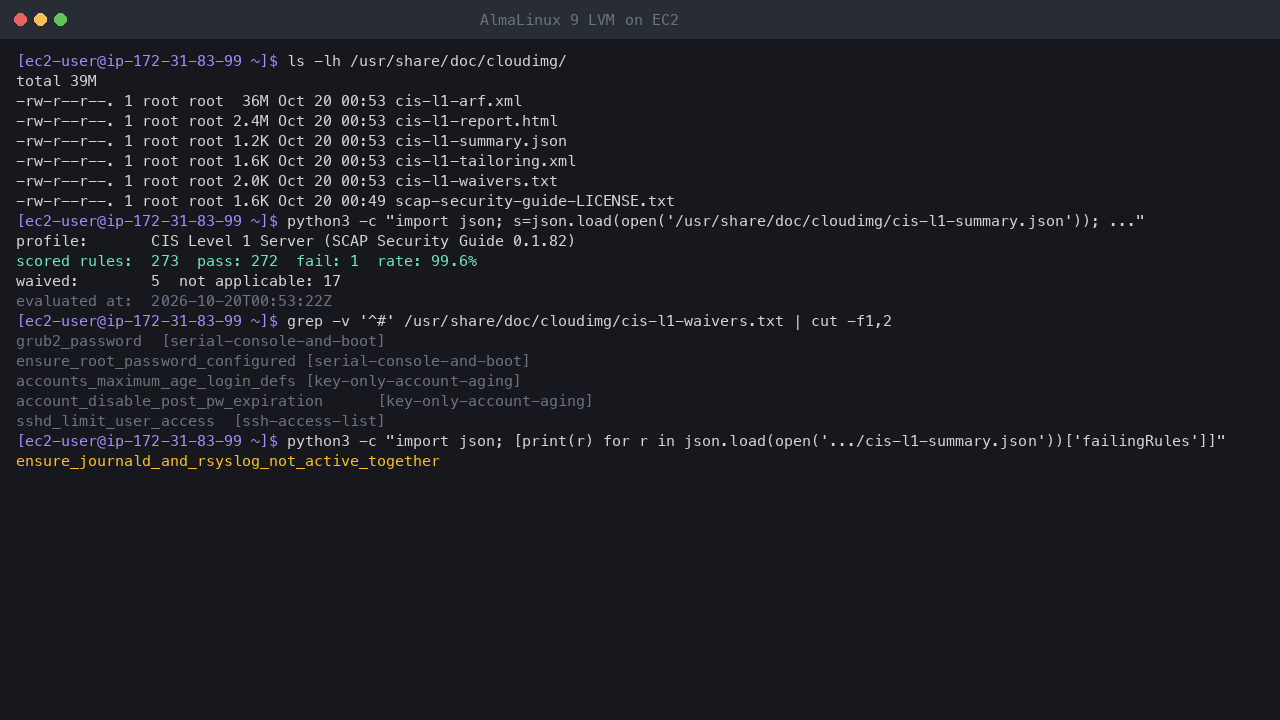Click the failing rule ensure_journald_and_rsyslog_not_active_together

click(228, 461)
